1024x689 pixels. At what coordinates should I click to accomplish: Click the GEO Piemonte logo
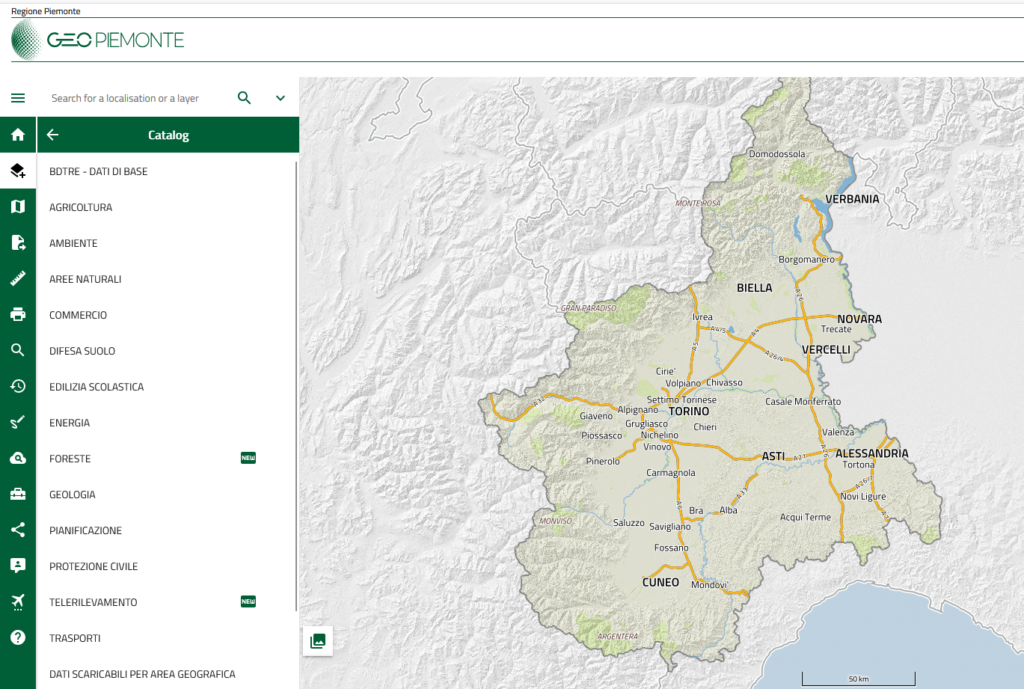point(98,40)
